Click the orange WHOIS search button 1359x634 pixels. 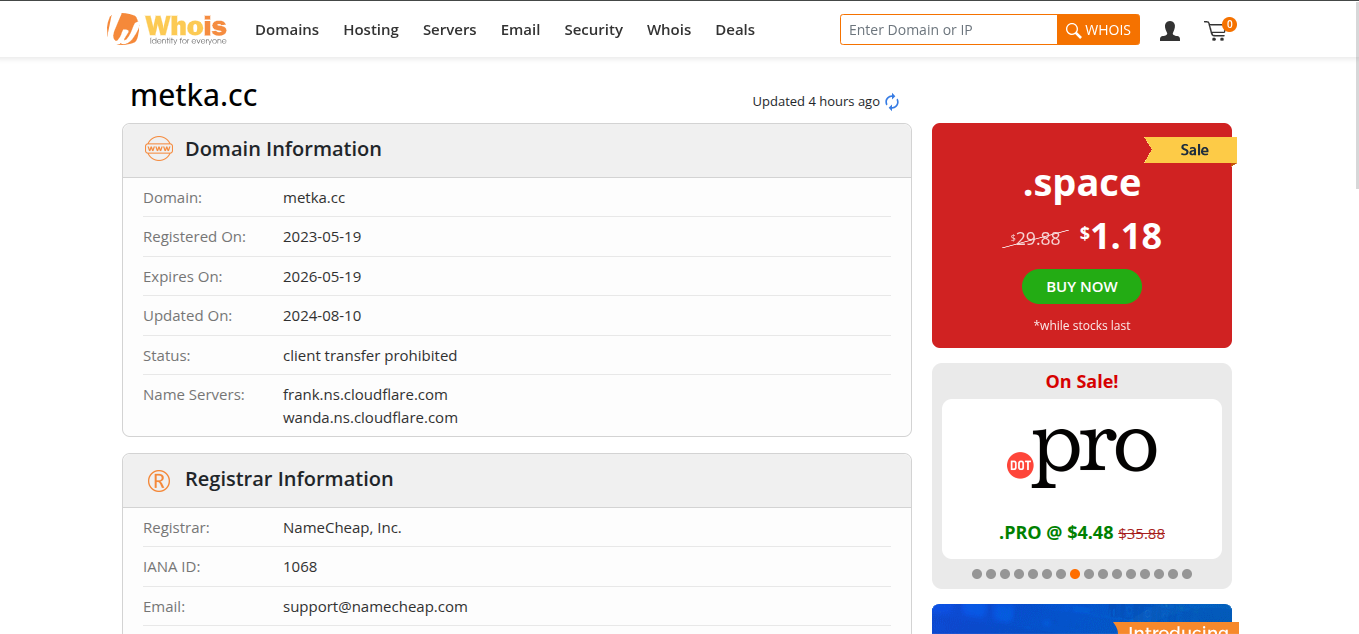tap(1098, 30)
